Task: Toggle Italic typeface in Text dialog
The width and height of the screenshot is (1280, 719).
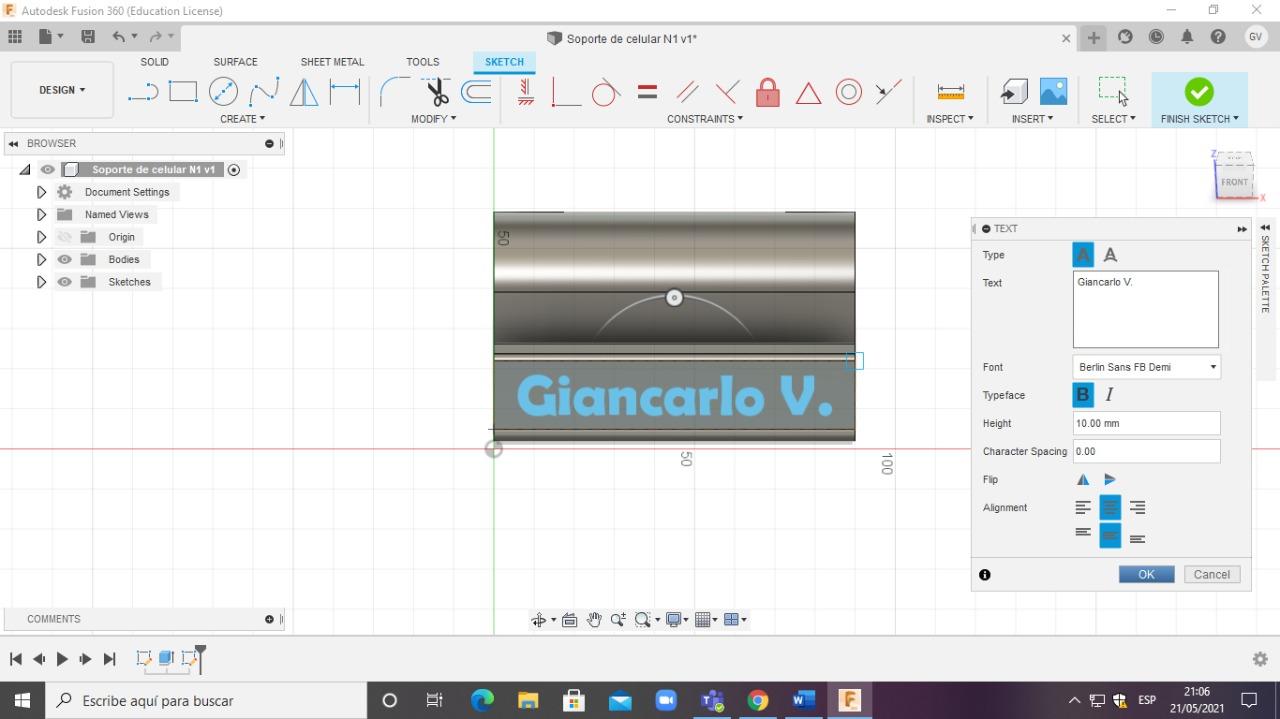Action: click(1109, 395)
